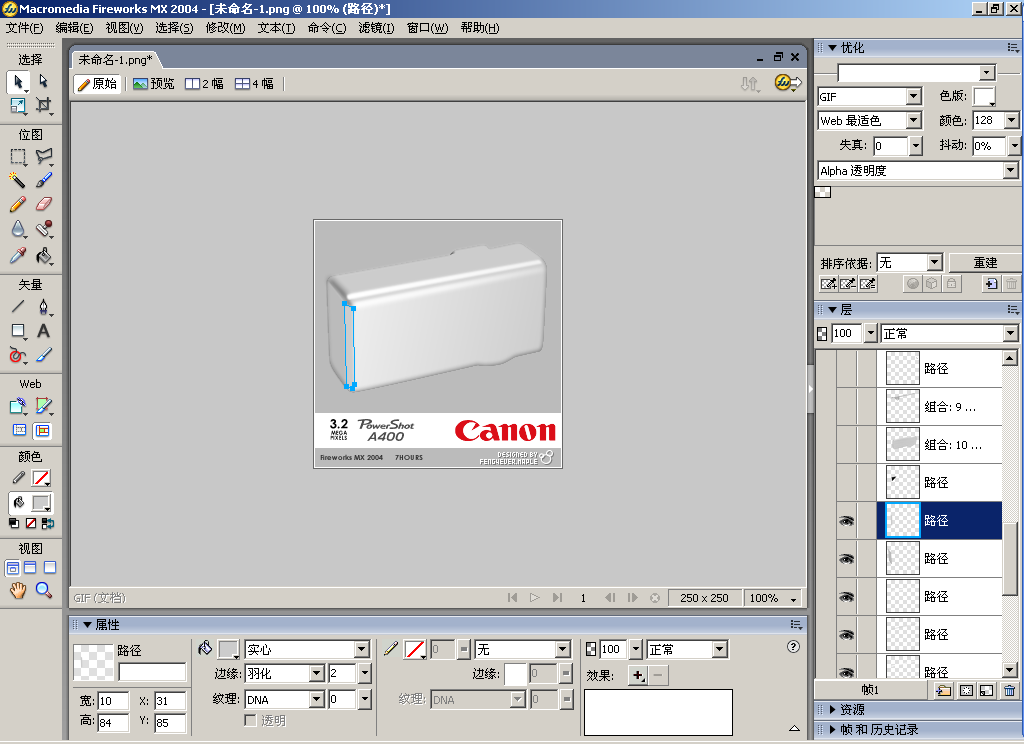Select the Eyedropper tool
Image resolution: width=1024 pixels, height=744 pixels.
(18, 255)
